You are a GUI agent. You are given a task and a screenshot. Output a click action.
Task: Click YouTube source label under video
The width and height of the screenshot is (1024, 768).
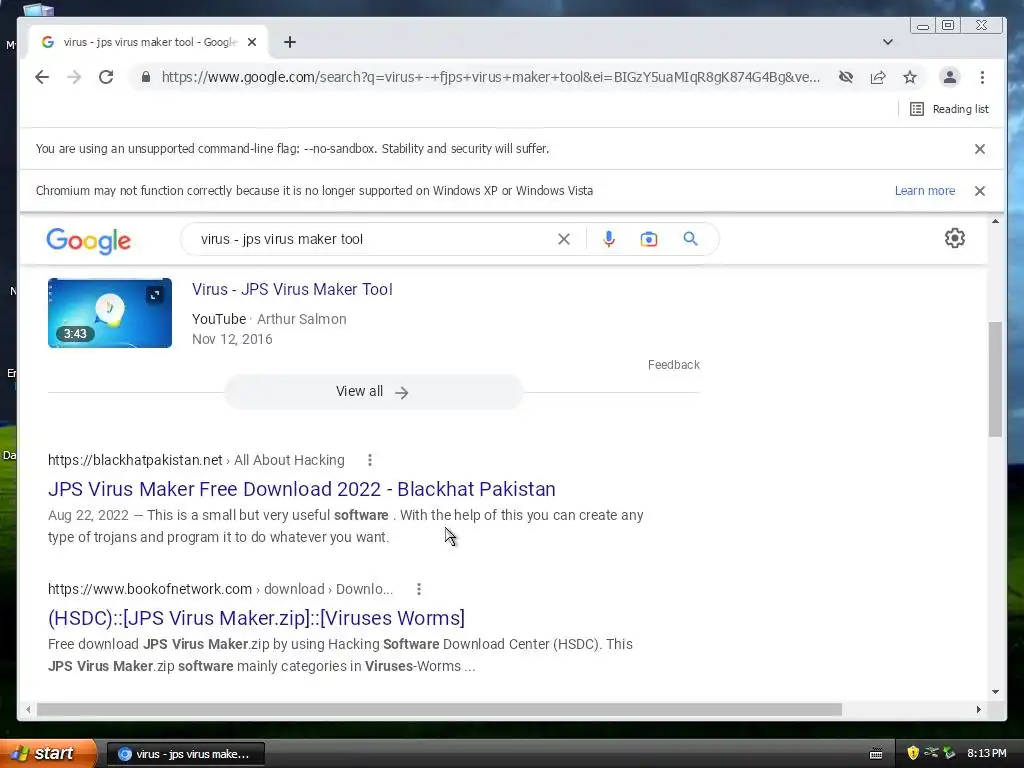click(219, 319)
